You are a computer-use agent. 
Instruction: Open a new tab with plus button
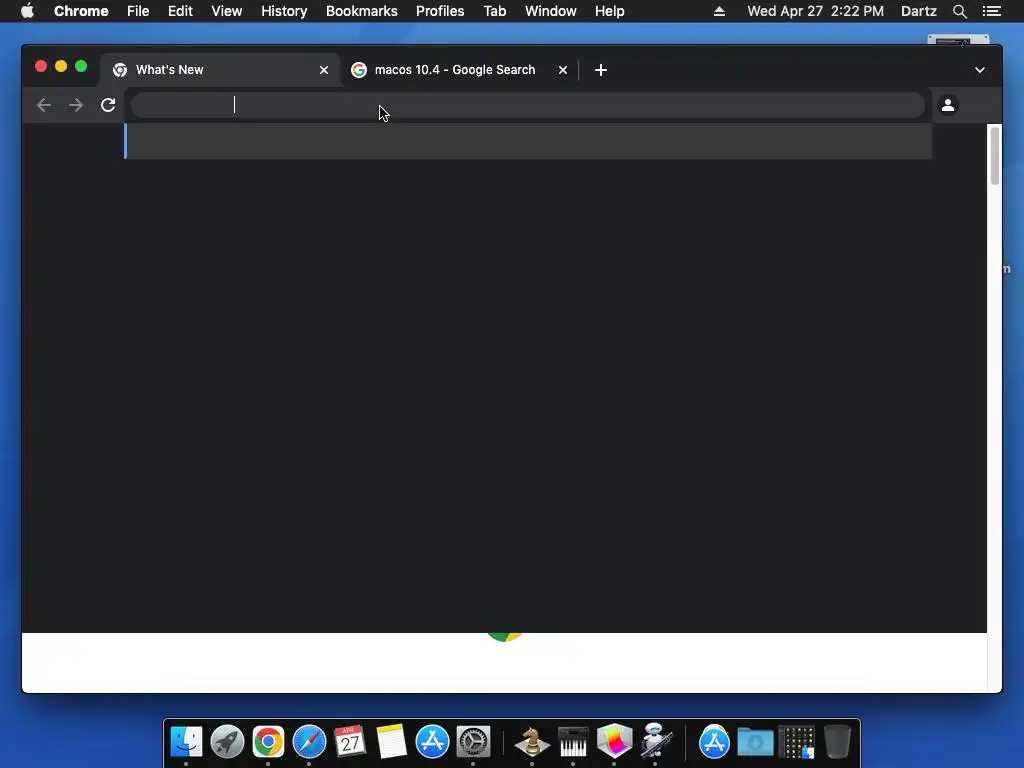601,70
